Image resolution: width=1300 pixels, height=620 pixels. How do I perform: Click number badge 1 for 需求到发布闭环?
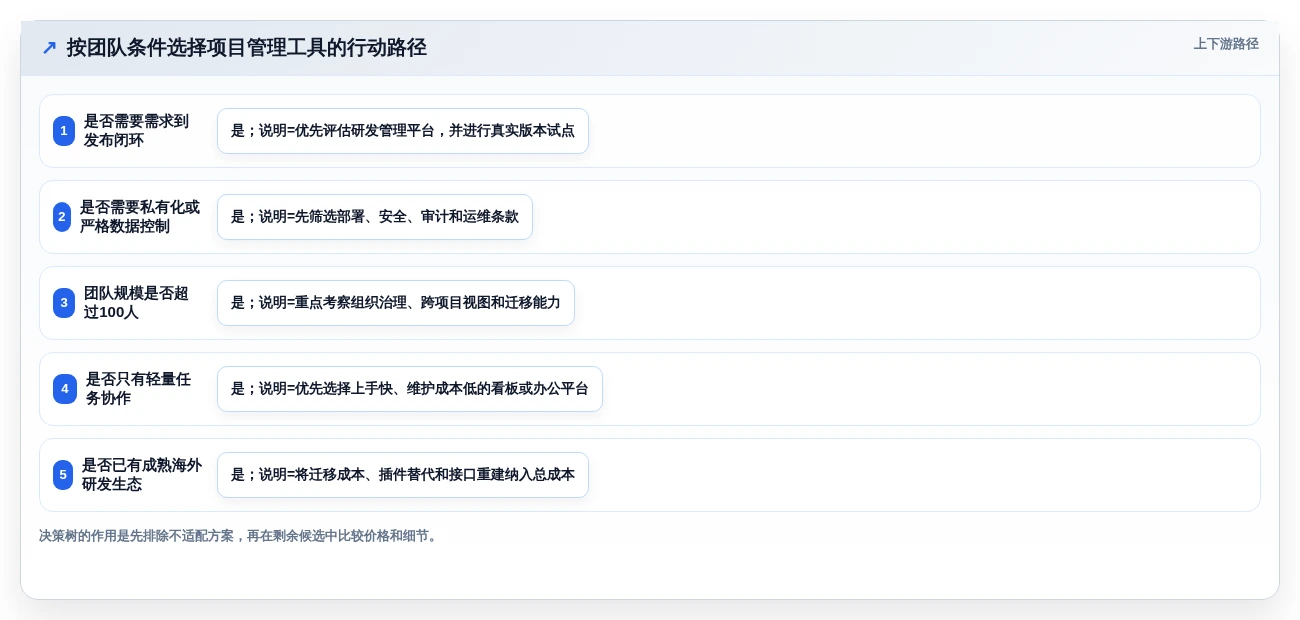[x=64, y=131]
